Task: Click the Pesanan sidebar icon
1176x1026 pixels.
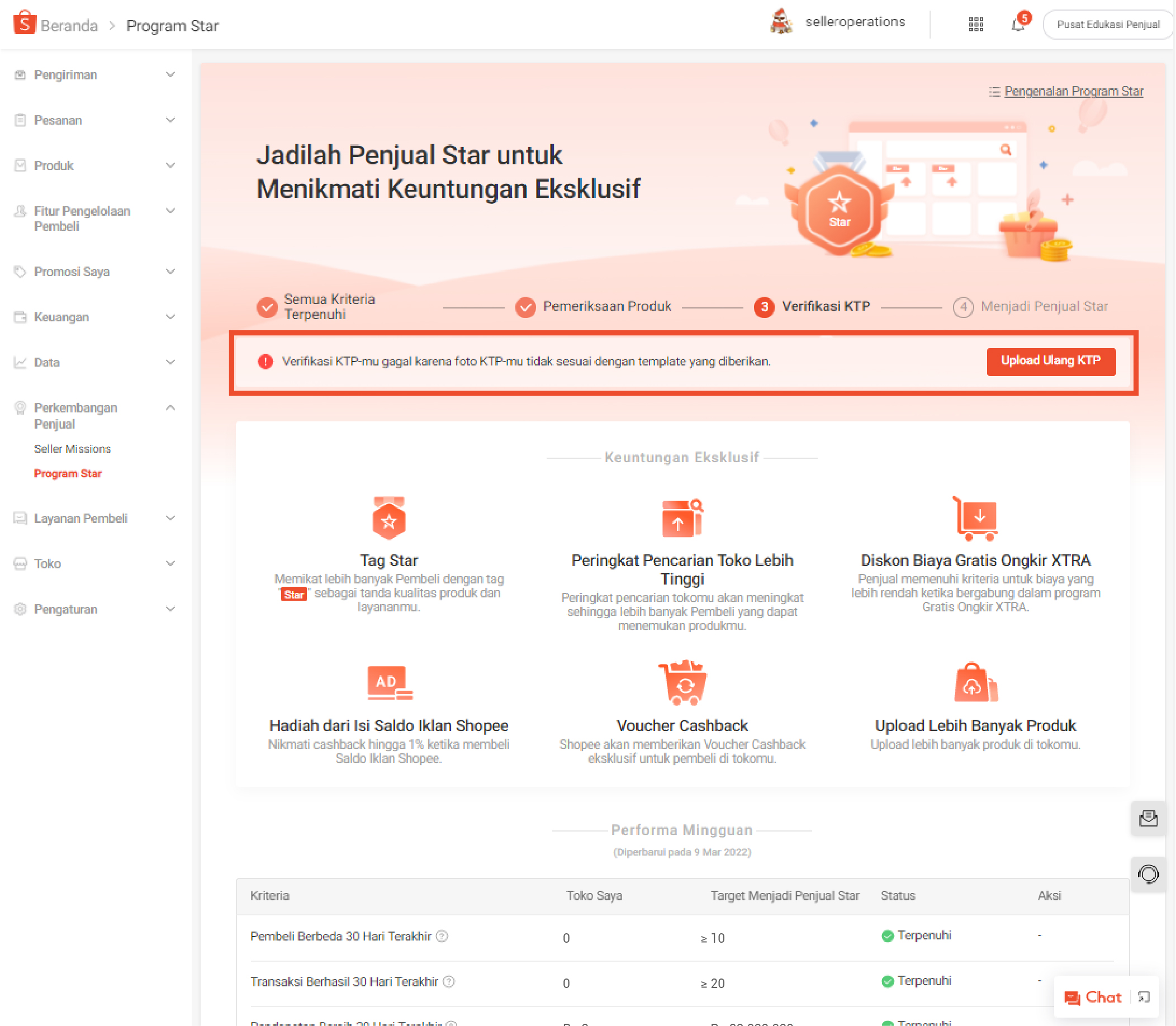Action: (x=20, y=120)
